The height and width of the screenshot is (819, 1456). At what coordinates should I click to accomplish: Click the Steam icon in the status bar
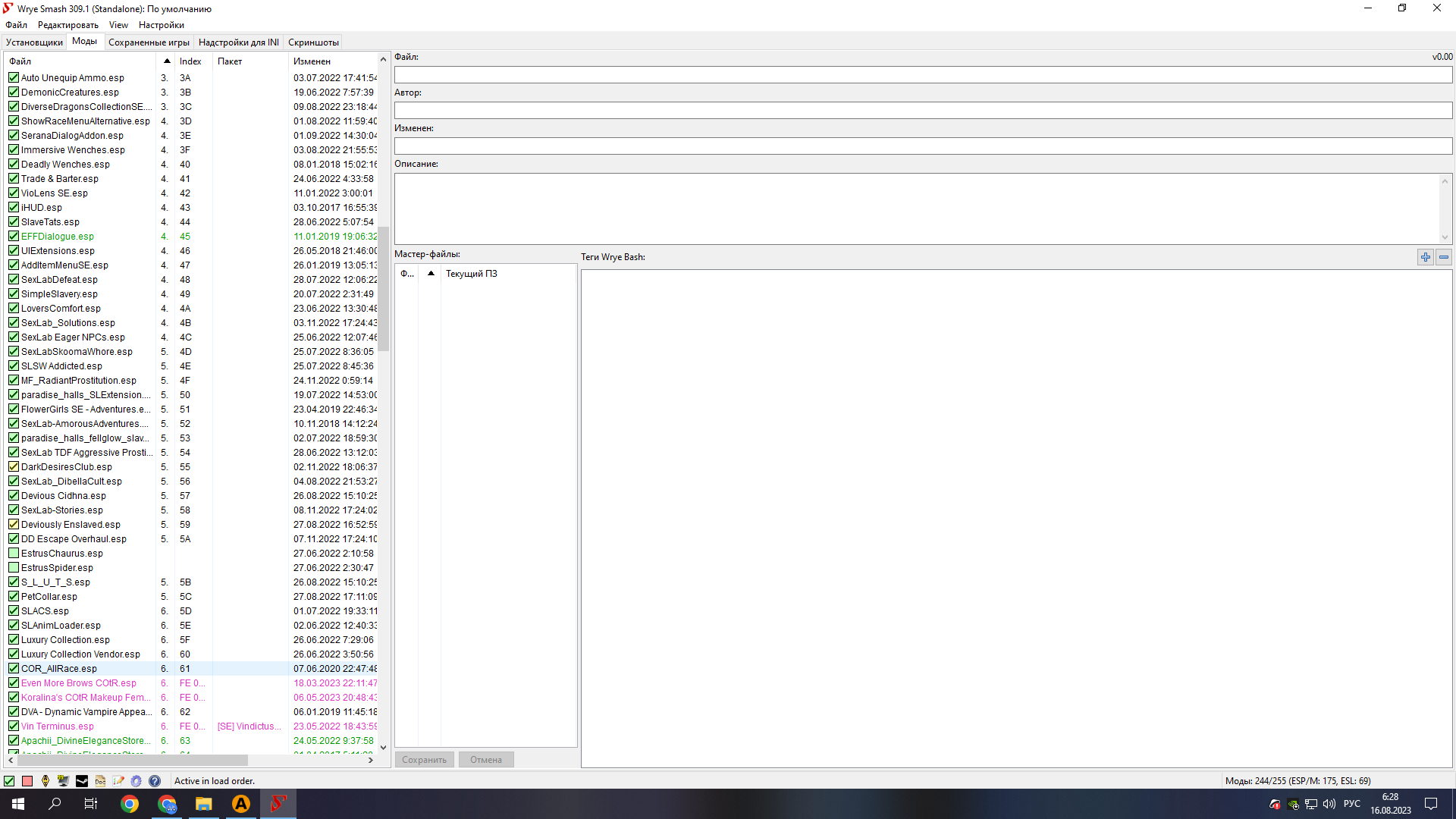point(82,781)
